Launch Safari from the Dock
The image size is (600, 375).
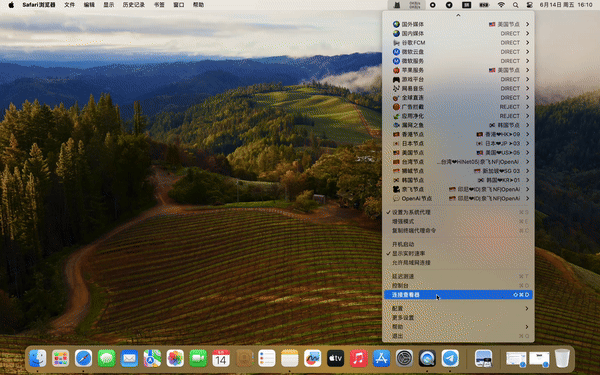coord(83,359)
